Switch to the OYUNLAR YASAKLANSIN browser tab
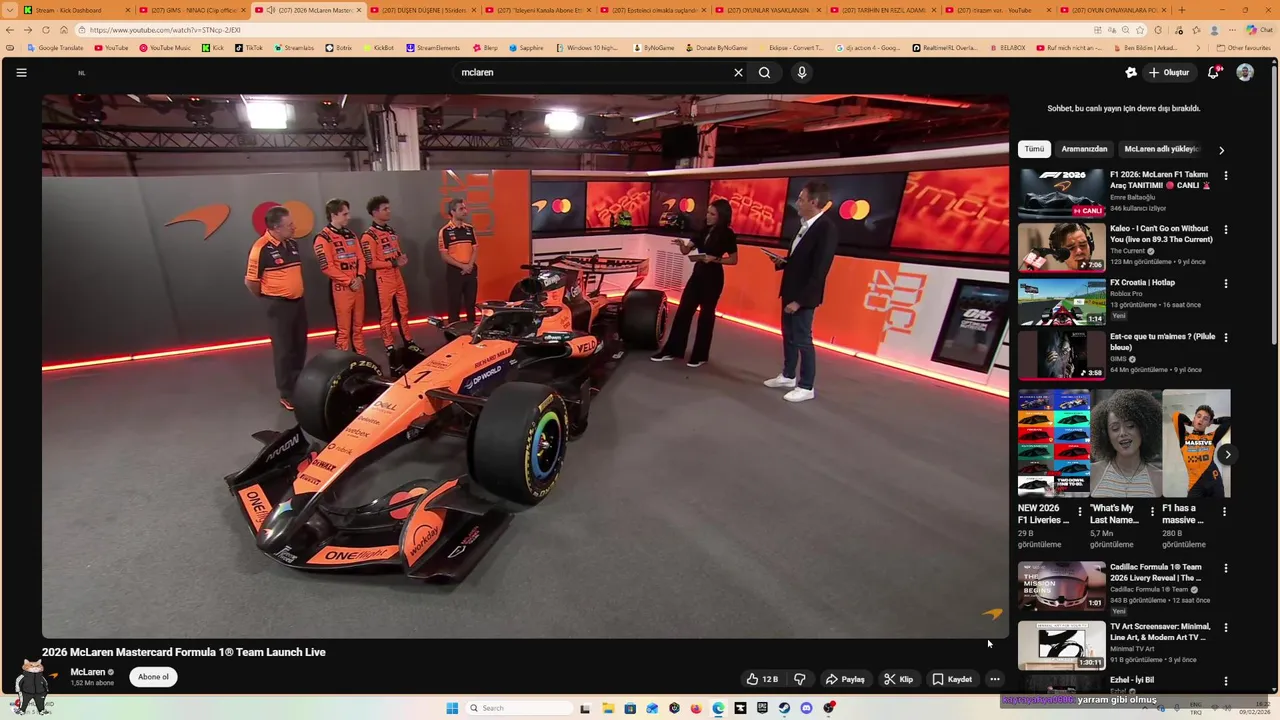1280x720 pixels. tap(766, 10)
